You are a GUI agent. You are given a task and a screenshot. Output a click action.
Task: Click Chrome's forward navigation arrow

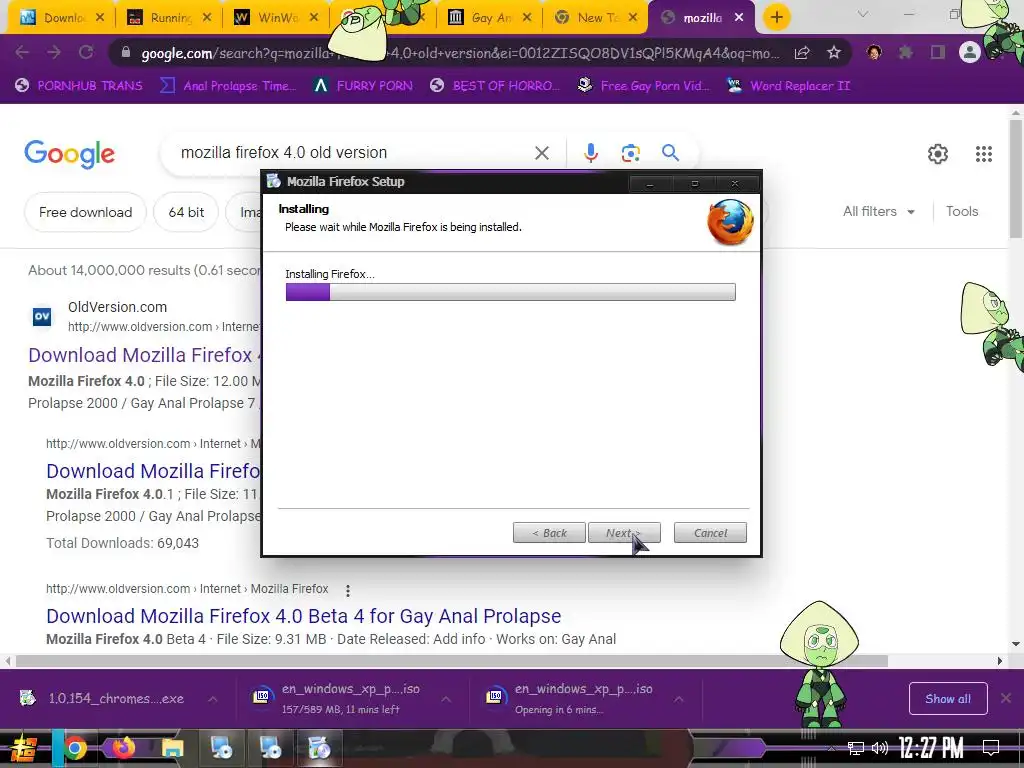pos(54,52)
